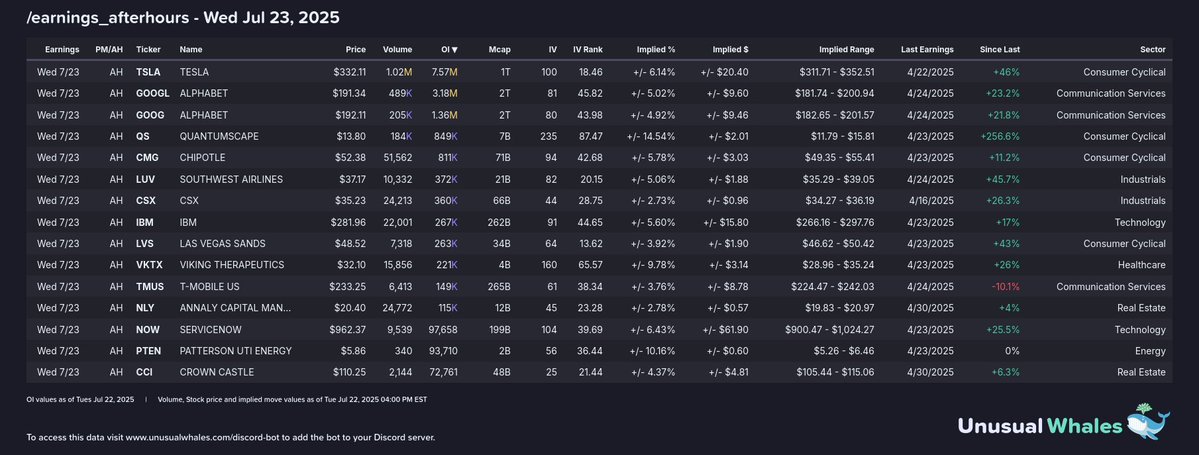Click the name ANNALY CAPITAL MAN...
Image resolution: width=1199 pixels, height=455 pixels.
236,307
